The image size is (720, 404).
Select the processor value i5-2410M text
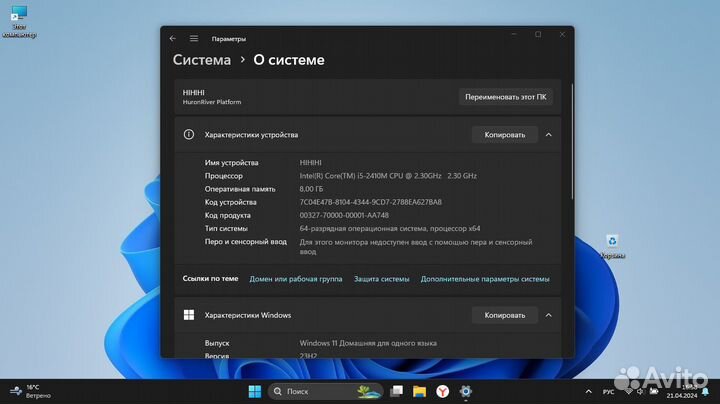[x=388, y=176]
